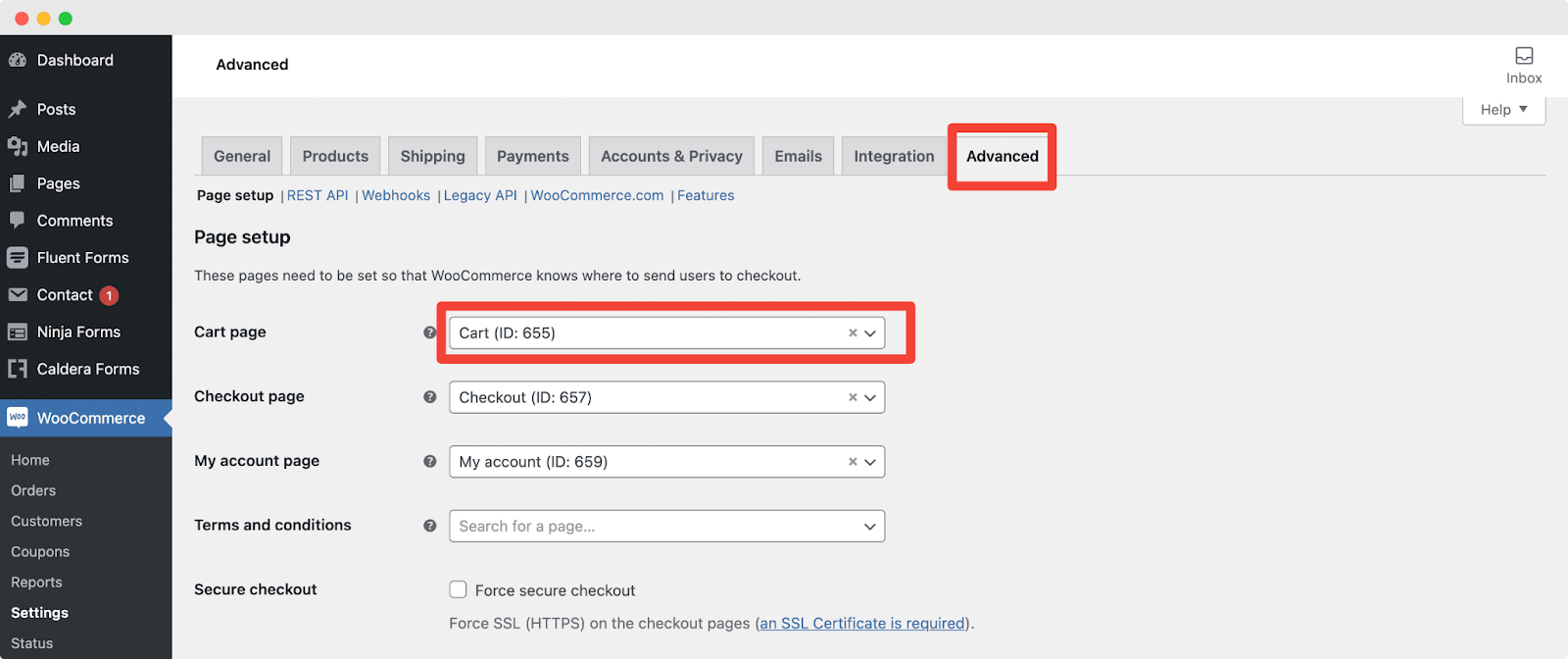Image resolution: width=1568 pixels, height=659 pixels.
Task: Follow the SSL Certificate is required link
Action: pos(862,624)
